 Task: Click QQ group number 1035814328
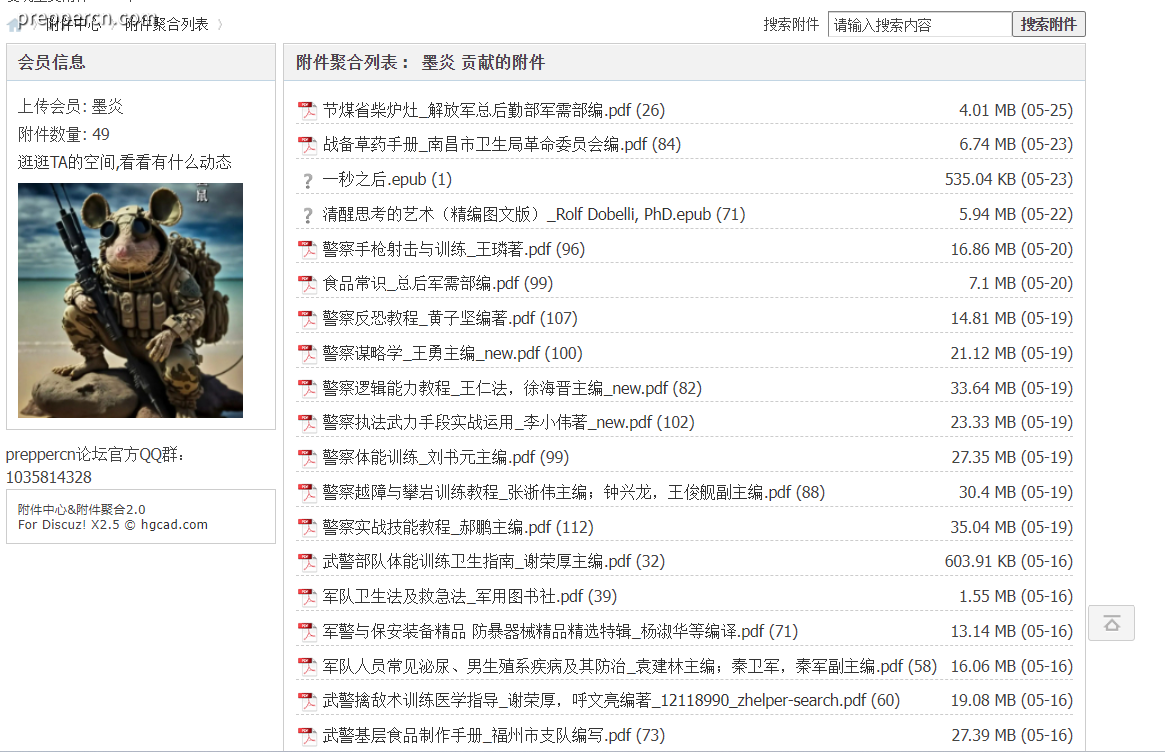49,477
